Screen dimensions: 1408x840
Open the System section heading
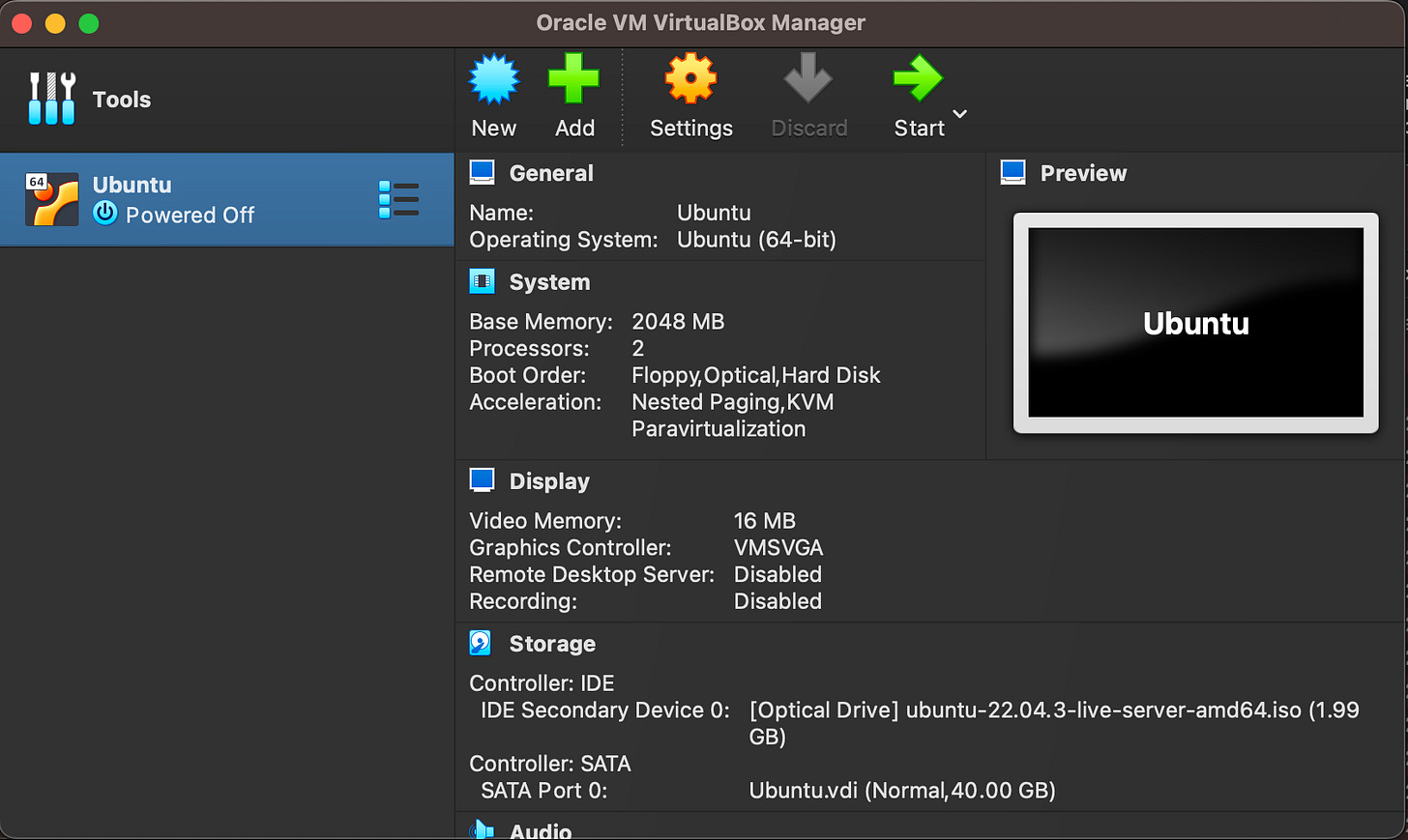(x=549, y=282)
